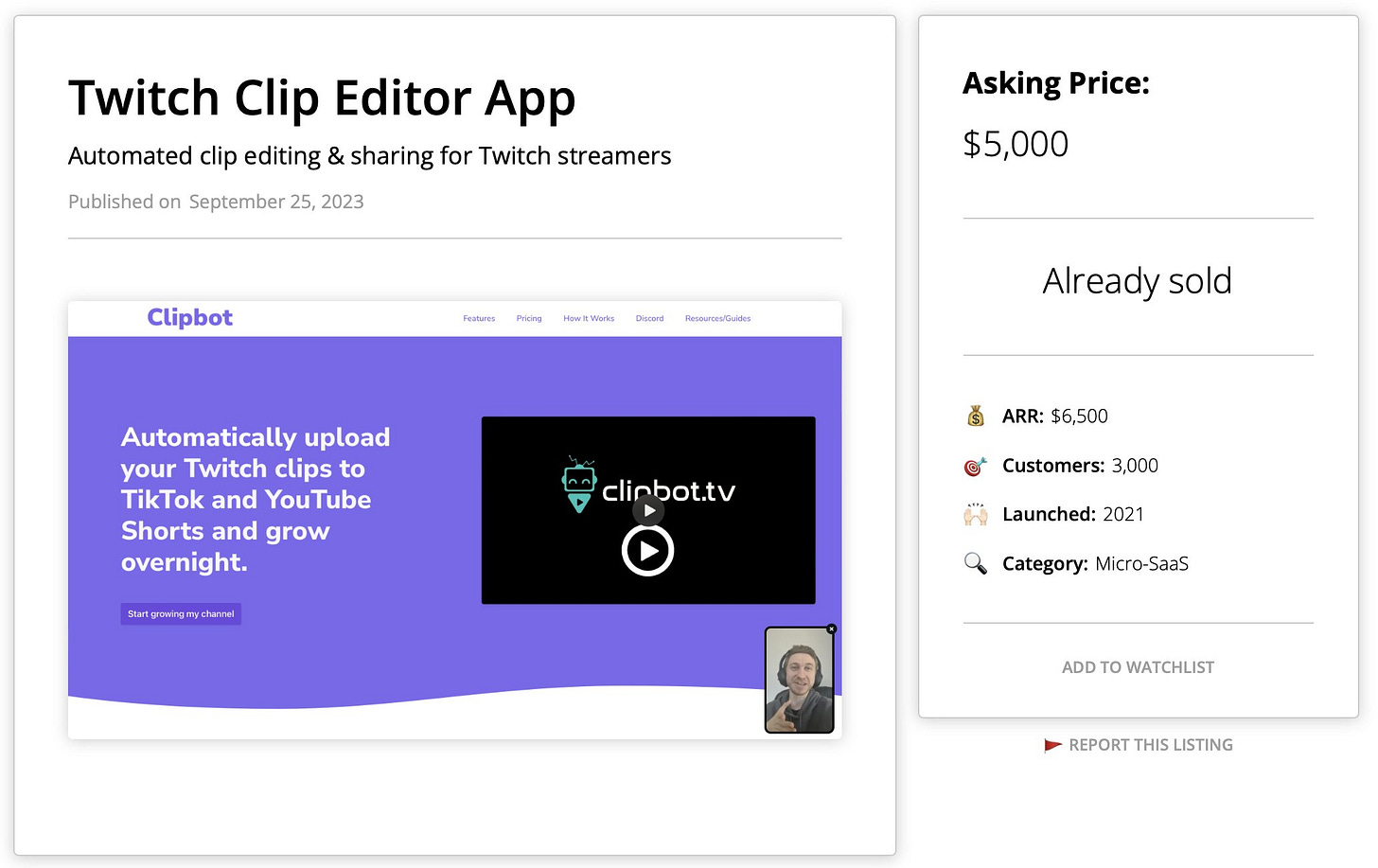Click ARR value $6,500
Image resolution: width=1378 pixels, height=868 pixels.
(x=1079, y=416)
